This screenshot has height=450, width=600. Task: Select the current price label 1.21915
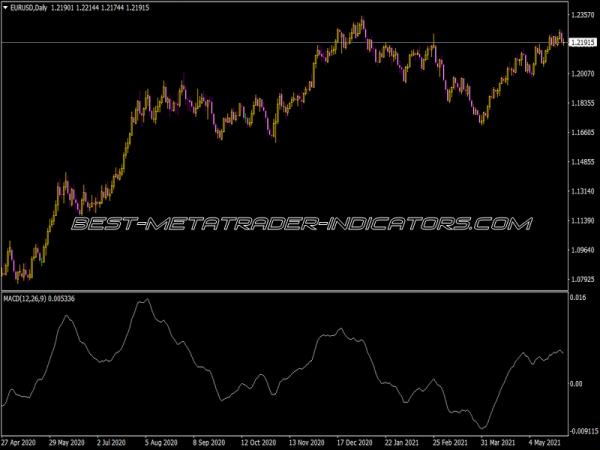pos(583,42)
